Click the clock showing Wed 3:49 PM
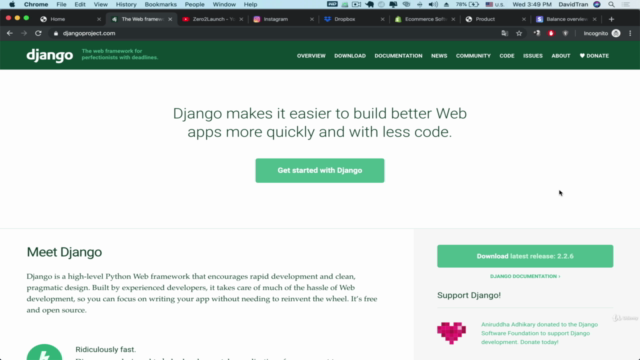This screenshot has height=360, width=640. pyautogui.click(x=532, y=4)
